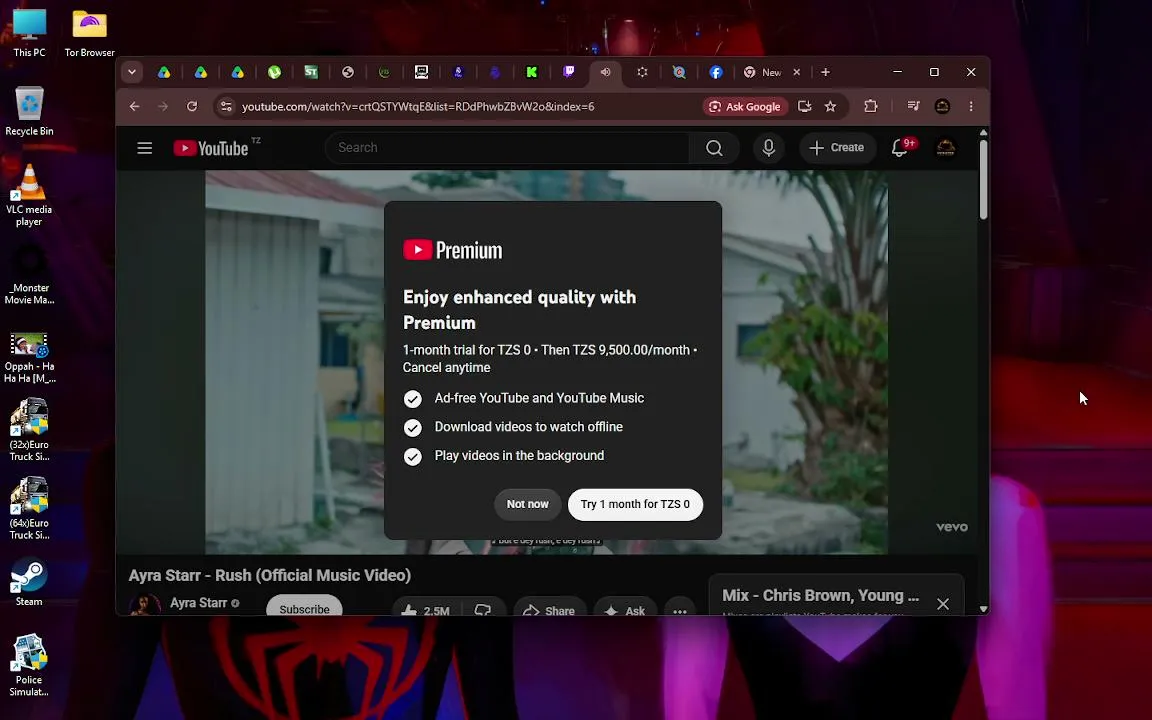Viewport: 1152px width, 720px height.
Task: Select (64x)Euro Truck Simulator shortcut
Action: (x=29, y=509)
